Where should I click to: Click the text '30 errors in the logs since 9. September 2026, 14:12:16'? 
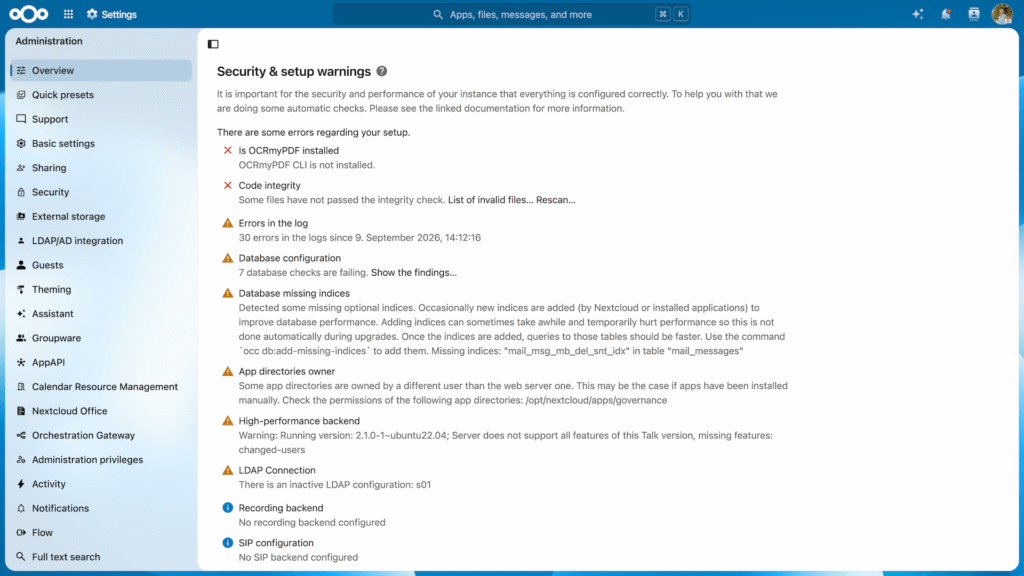[360, 238]
